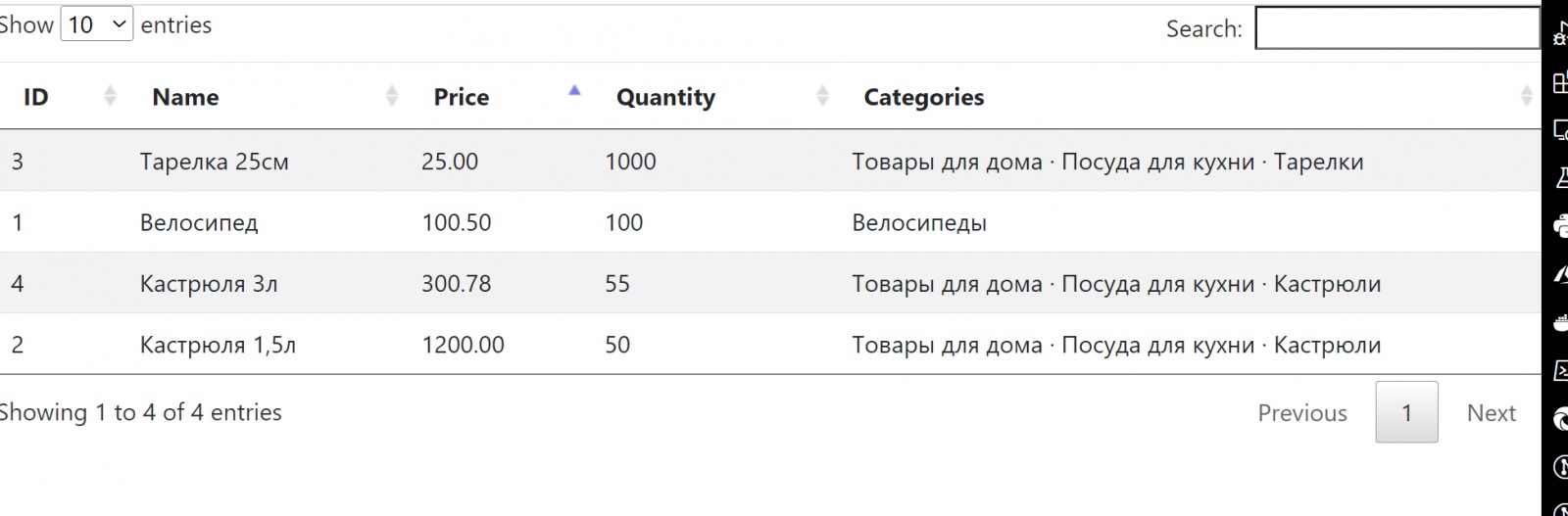Sort table by the Categories column arrows
Screen dimensions: 1568x516
pos(1526,96)
